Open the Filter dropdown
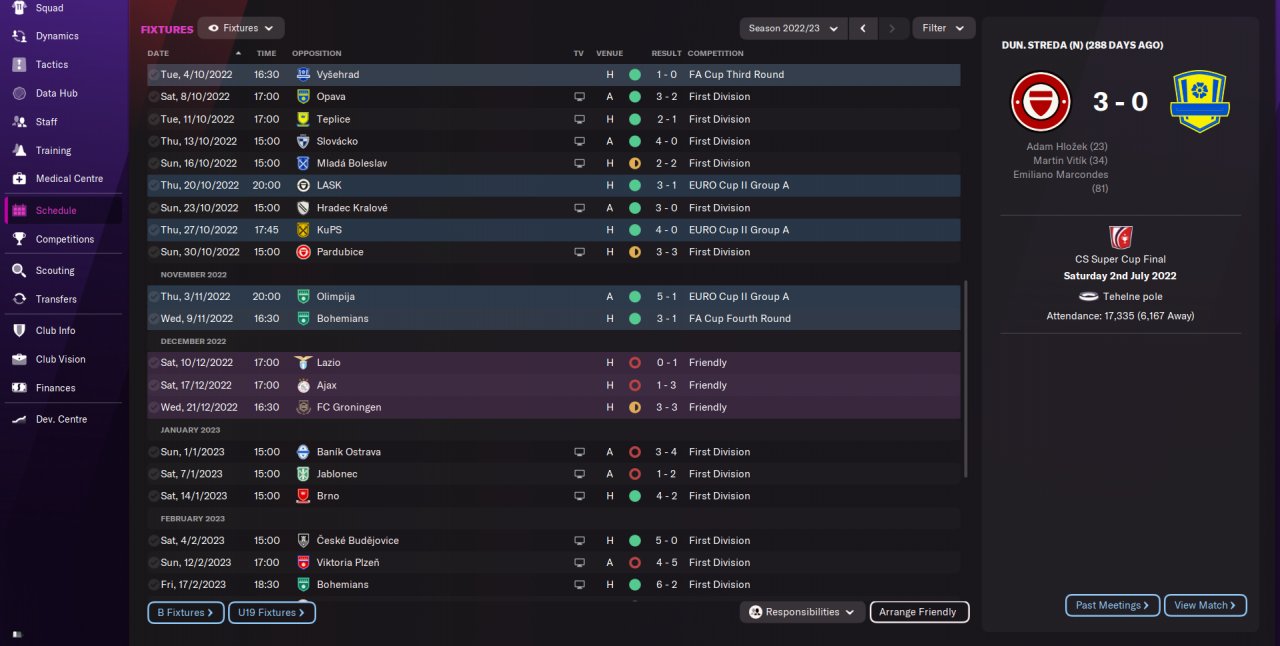1280x646 pixels. click(x=943, y=28)
